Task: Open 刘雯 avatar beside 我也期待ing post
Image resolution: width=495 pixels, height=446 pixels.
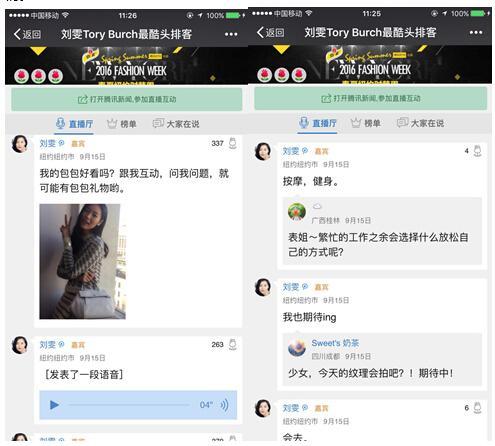Action: (263, 287)
